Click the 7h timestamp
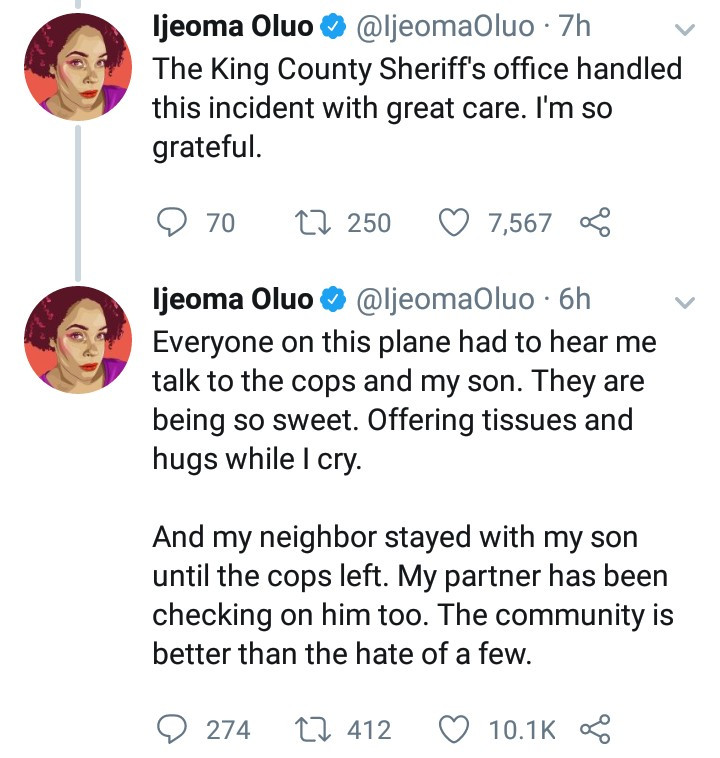 click(575, 28)
